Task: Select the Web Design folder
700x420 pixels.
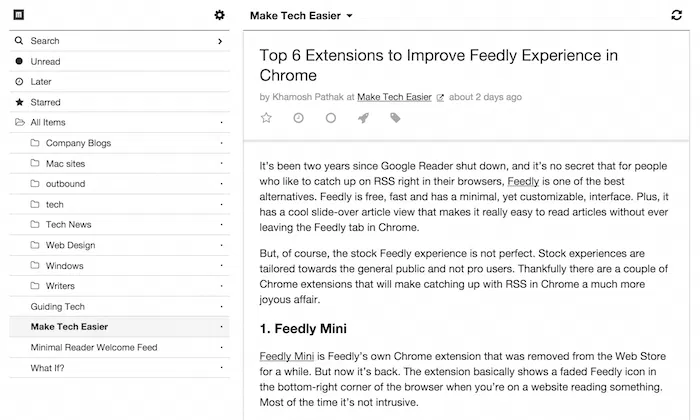Action: (x=72, y=245)
